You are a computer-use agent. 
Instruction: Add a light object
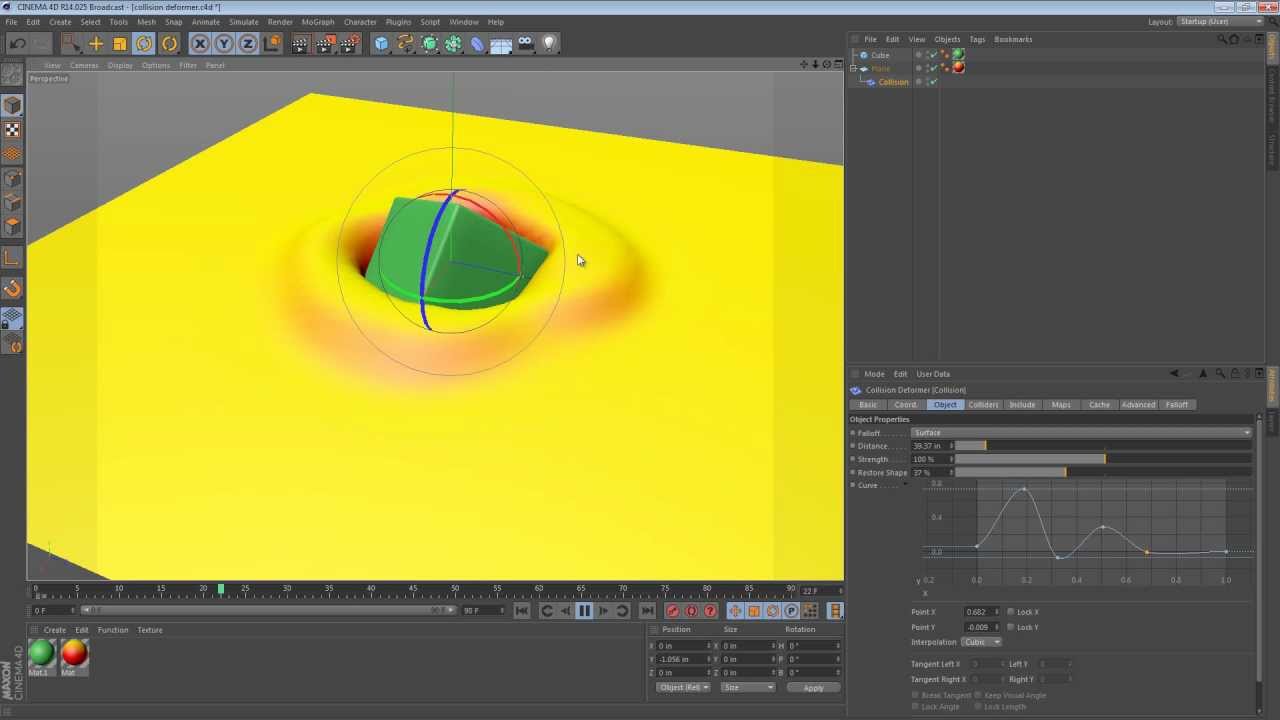pyautogui.click(x=549, y=43)
